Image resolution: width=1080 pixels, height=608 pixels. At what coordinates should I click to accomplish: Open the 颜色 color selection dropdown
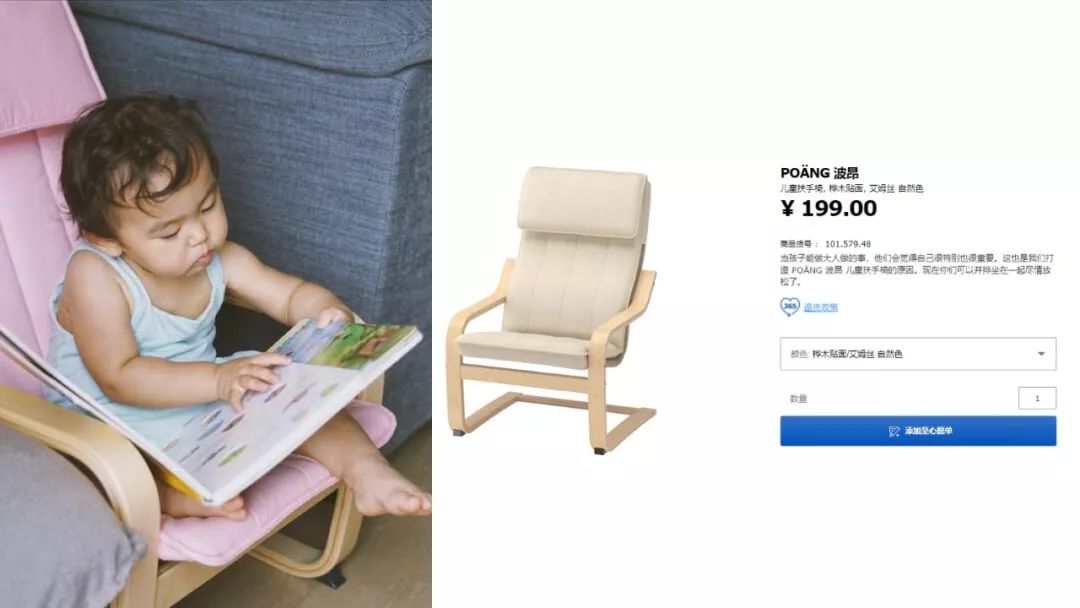[x=917, y=354]
